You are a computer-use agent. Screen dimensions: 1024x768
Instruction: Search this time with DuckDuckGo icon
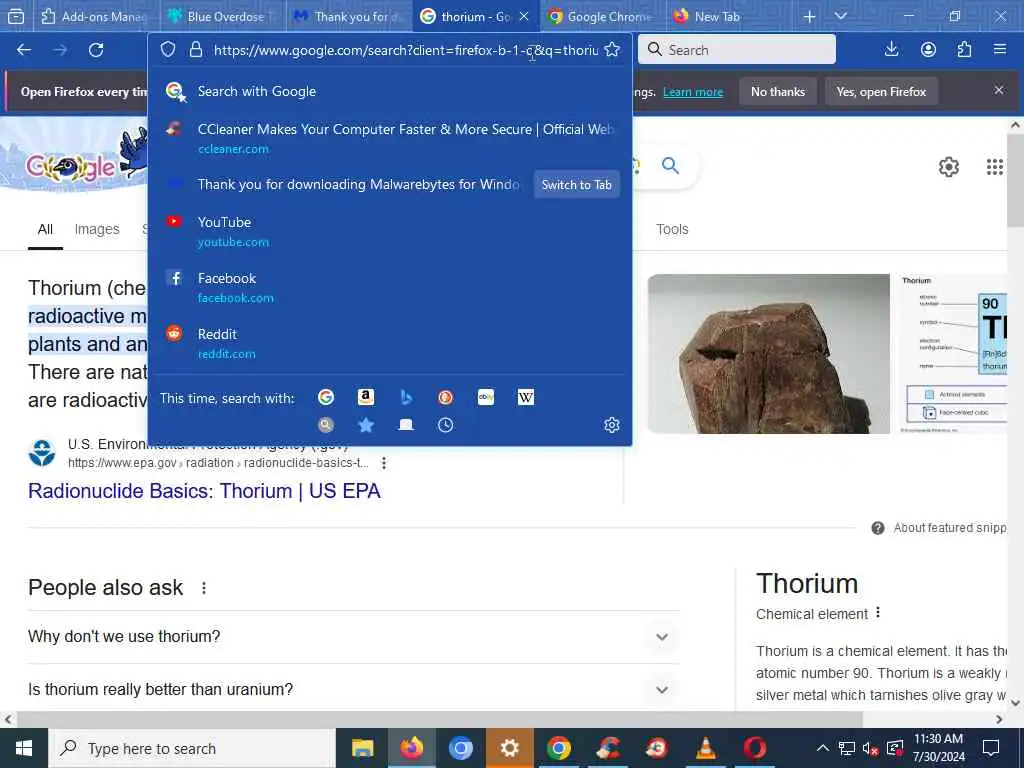445,397
